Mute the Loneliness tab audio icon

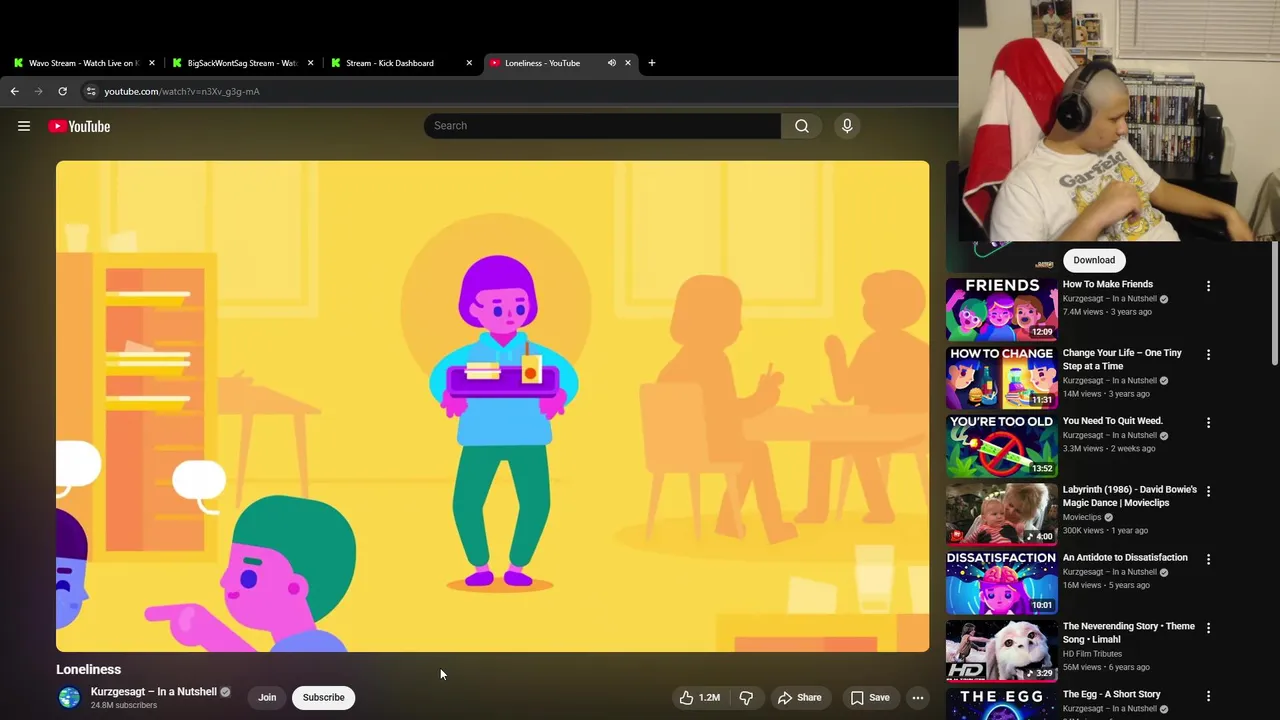(611, 63)
